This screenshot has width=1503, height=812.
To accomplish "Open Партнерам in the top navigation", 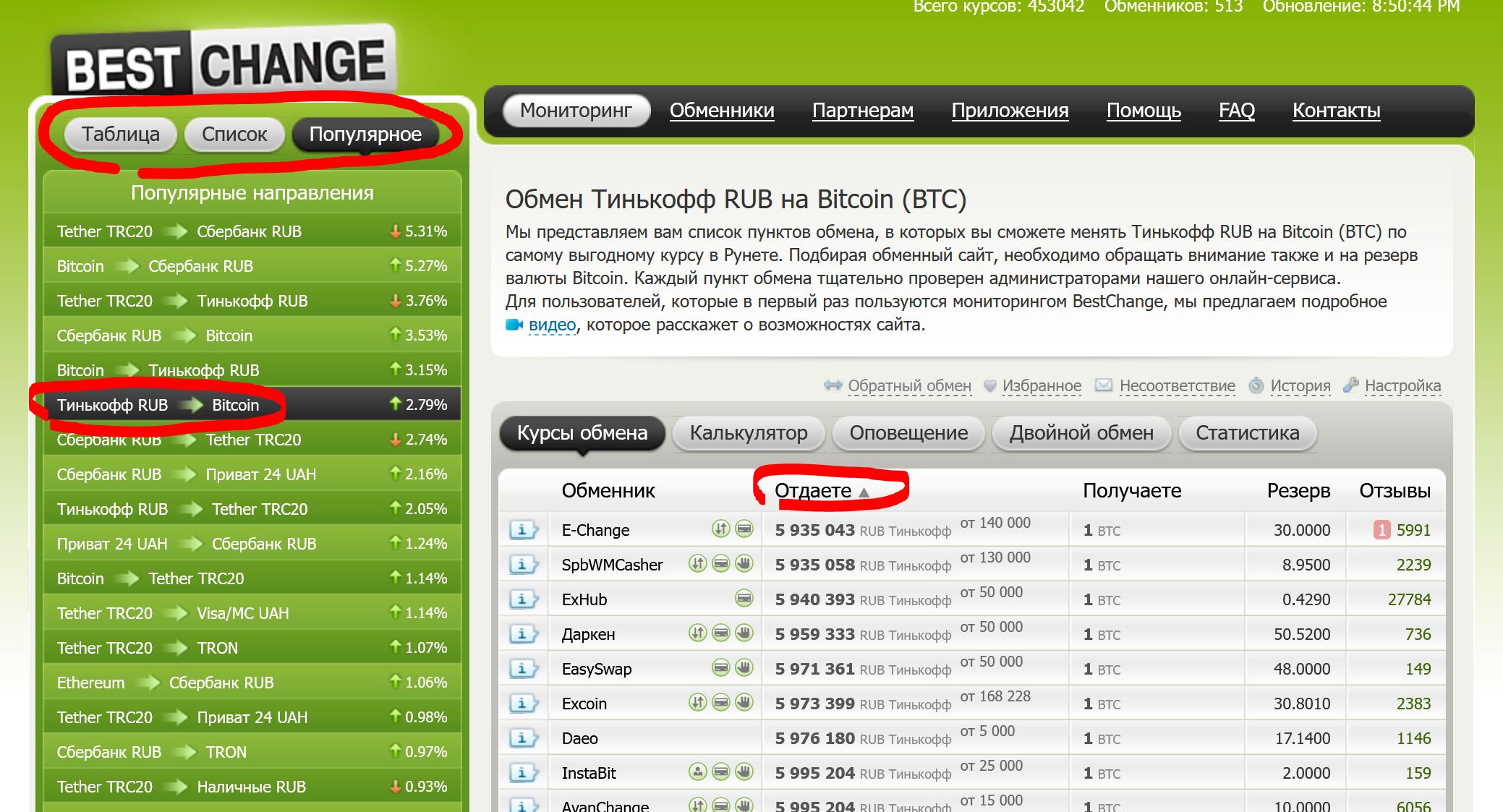I will [x=863, y=111].
